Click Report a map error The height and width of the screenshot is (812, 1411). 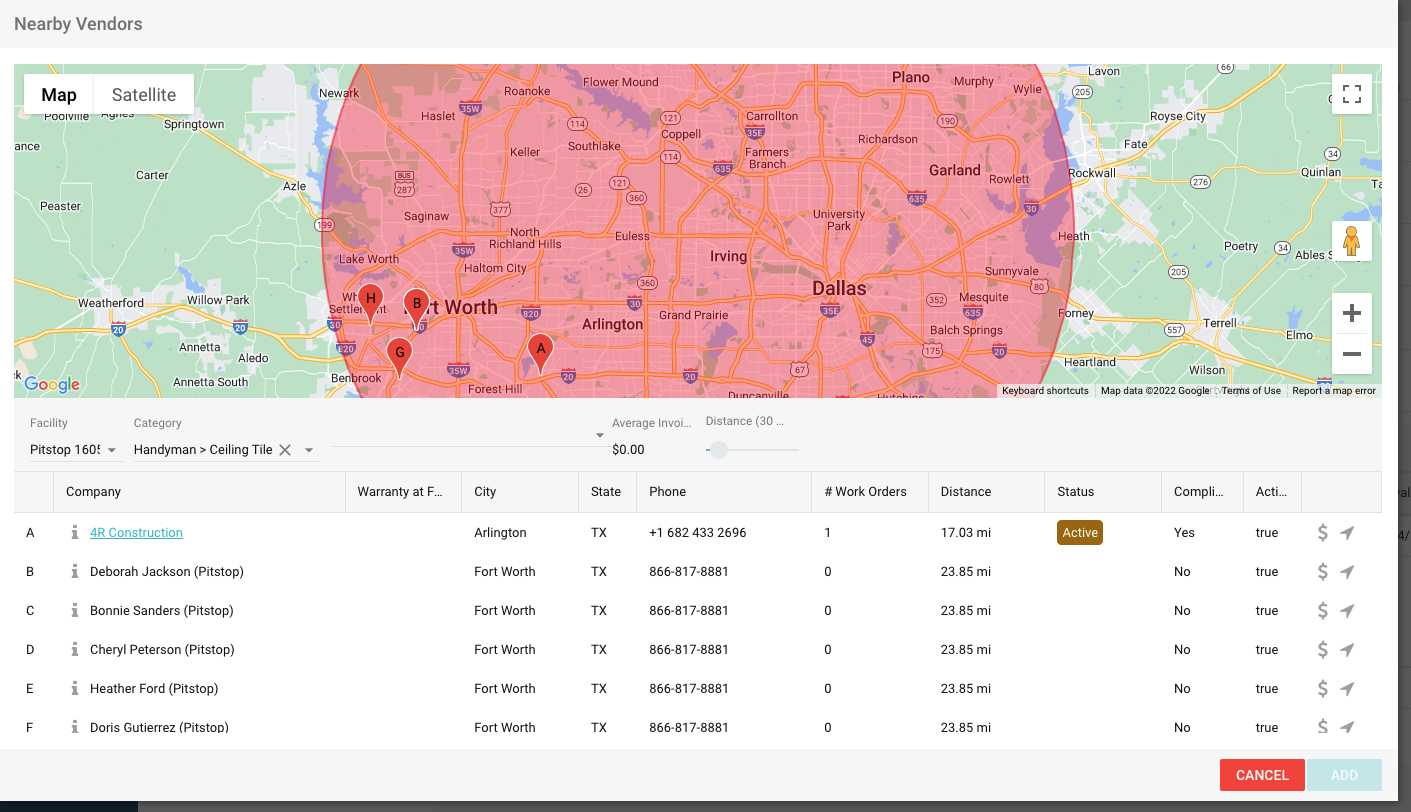(1334, 391)
